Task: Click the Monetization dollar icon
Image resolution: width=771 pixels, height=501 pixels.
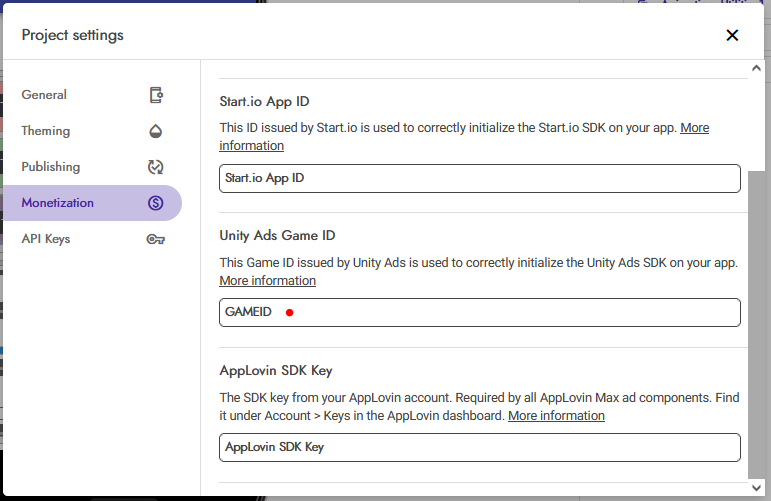Action: coord(156,203)
